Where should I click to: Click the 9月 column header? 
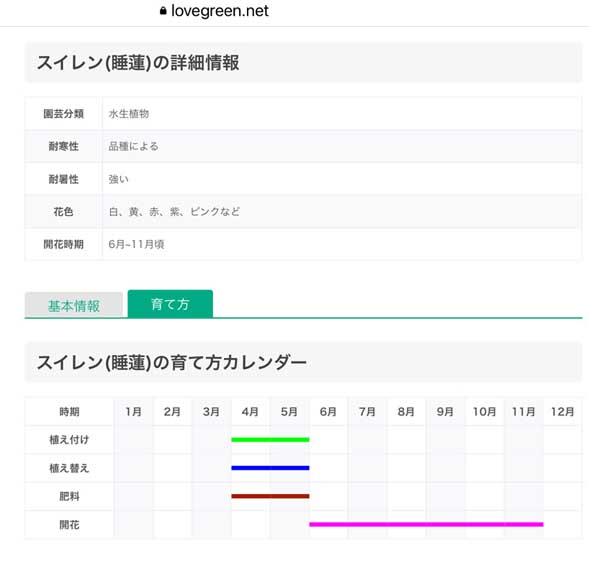click(x=445, y=412)
